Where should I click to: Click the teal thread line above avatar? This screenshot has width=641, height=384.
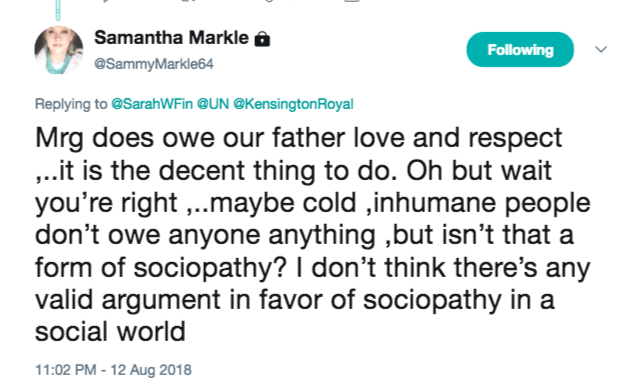point(58,10)
